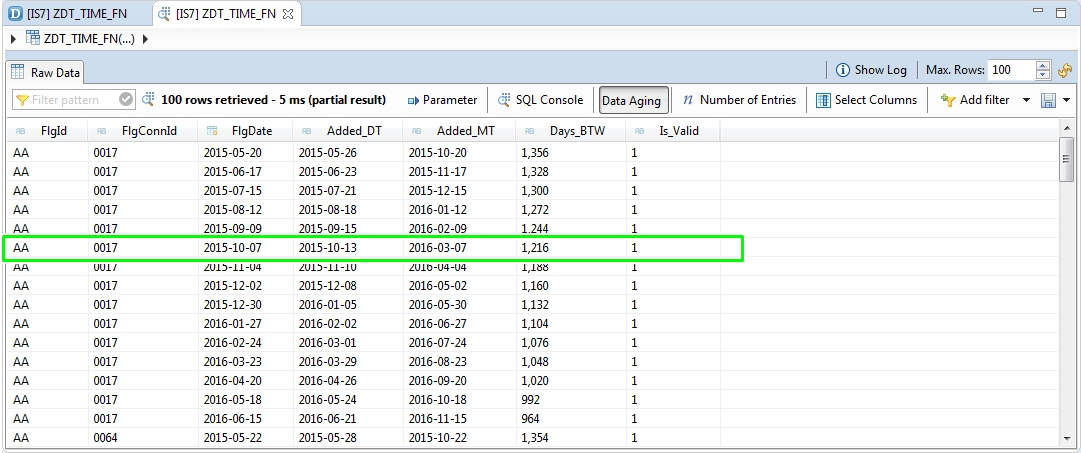The width and height of the screenshot is (1081, 453).
Task: Select the cell 2016-09-20
Action: 438,381
